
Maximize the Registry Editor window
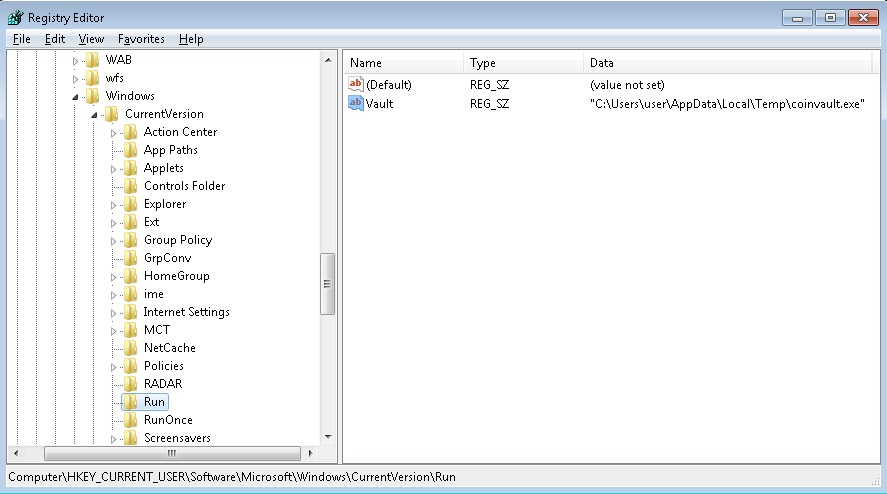pos(830,18)
